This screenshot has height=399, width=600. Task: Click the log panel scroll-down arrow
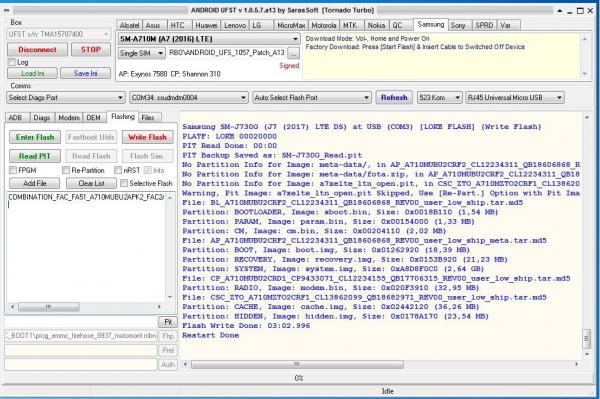tap(587, 354)
